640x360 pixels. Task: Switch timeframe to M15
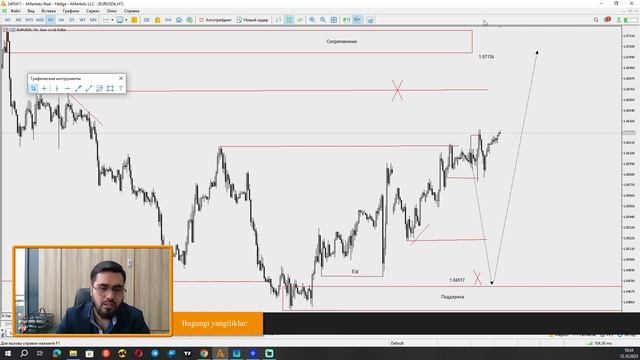(x=29, y=20)
